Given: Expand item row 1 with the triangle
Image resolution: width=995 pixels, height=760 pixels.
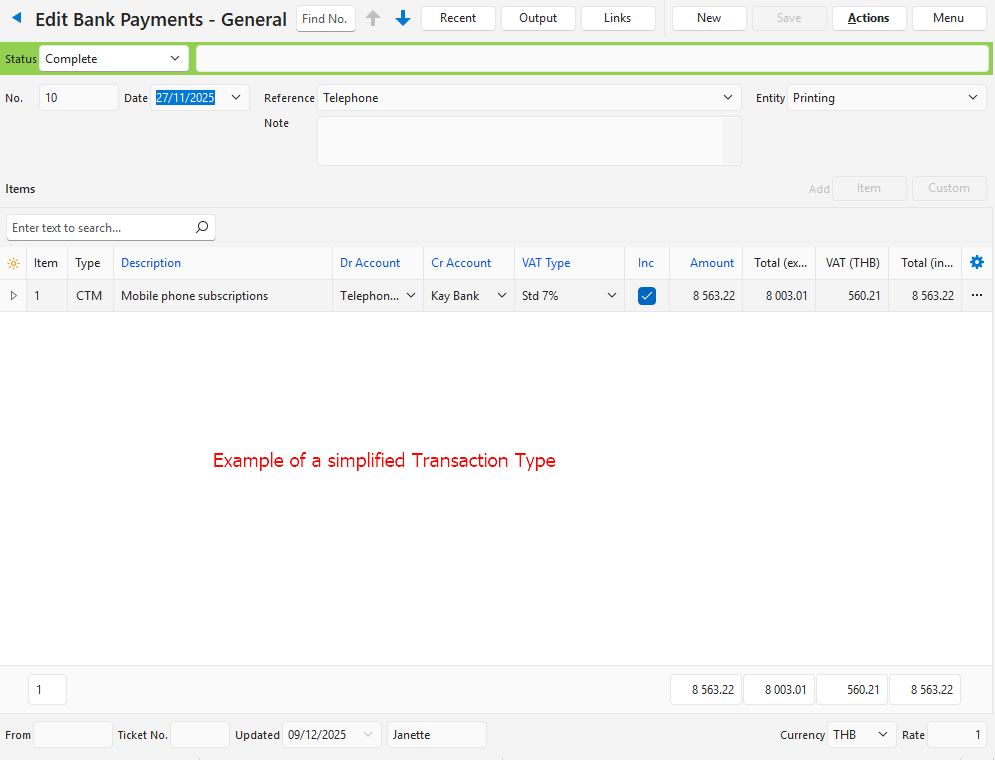Looking at the screenshot, I should coord(13,296).
